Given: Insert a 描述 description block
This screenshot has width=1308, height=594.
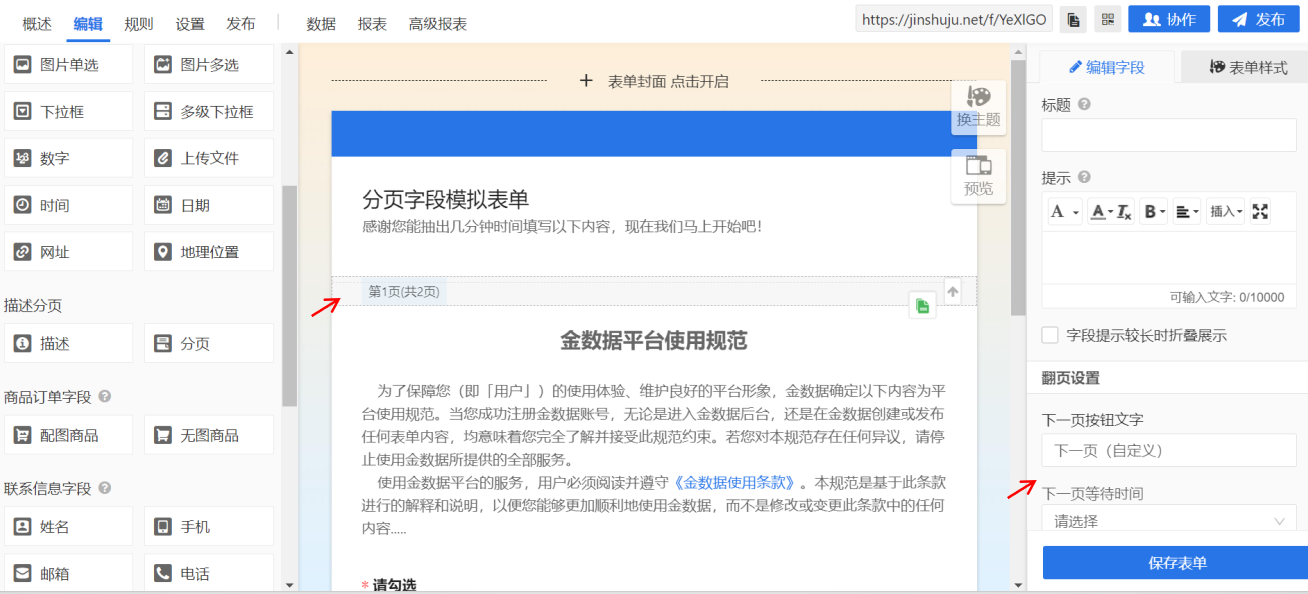Looking at the screenshot, I should point(69,343).
